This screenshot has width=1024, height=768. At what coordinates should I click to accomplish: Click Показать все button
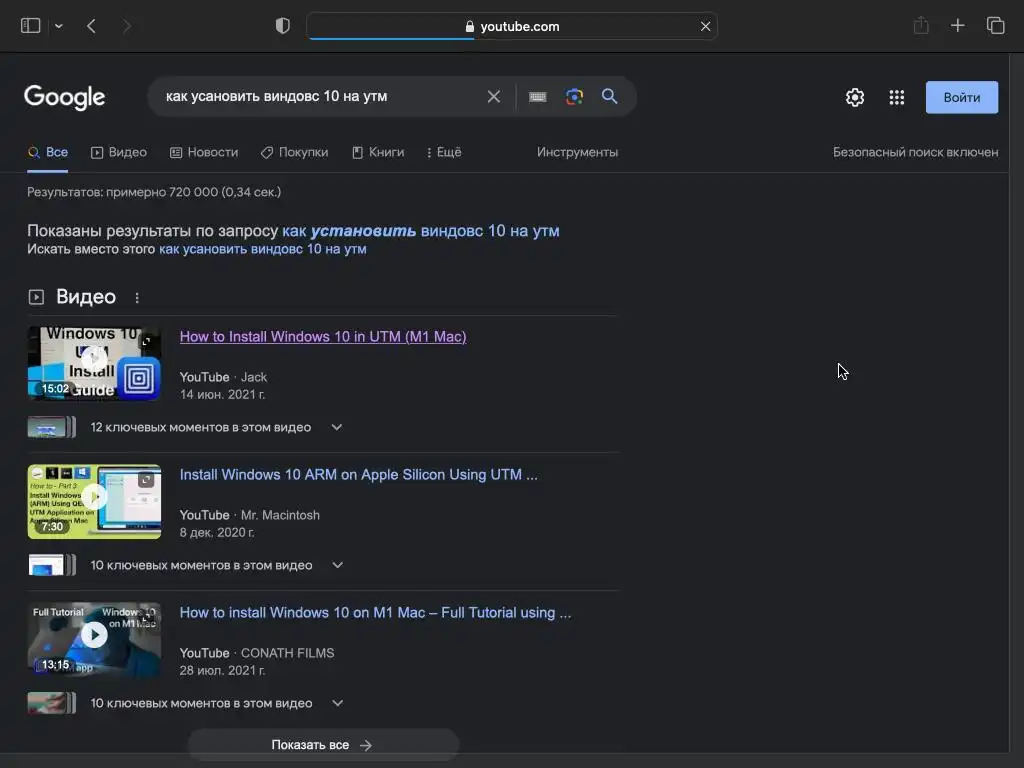(323, 745)
